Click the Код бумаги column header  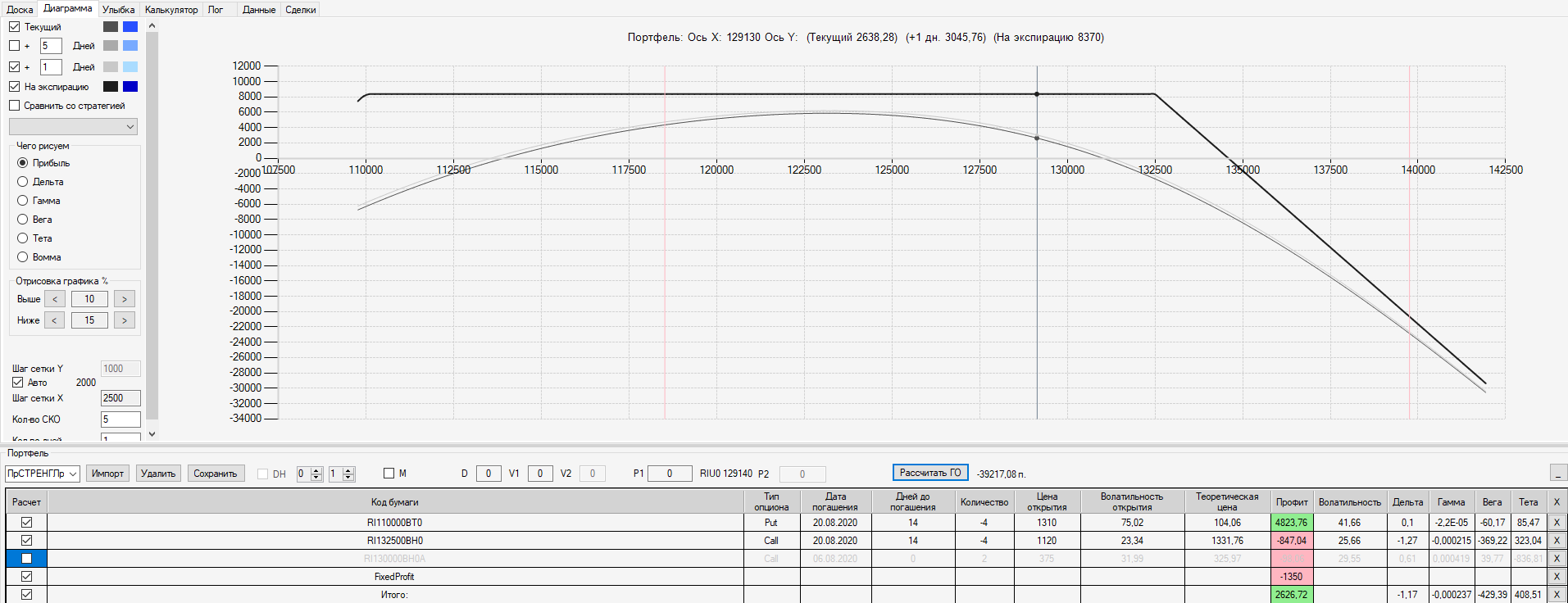[394, 502]
